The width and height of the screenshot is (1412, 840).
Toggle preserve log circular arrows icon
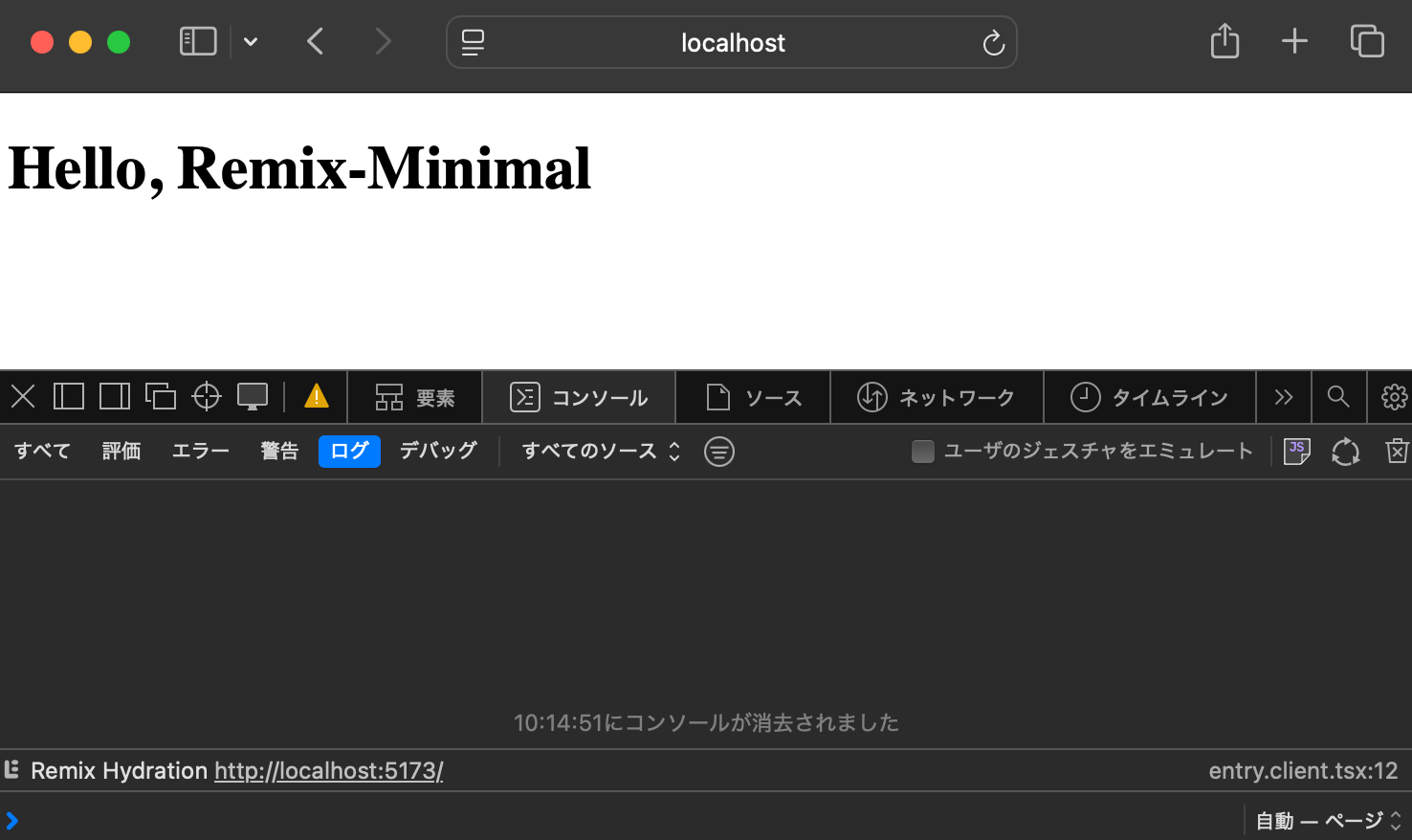tap(1346, 452)
